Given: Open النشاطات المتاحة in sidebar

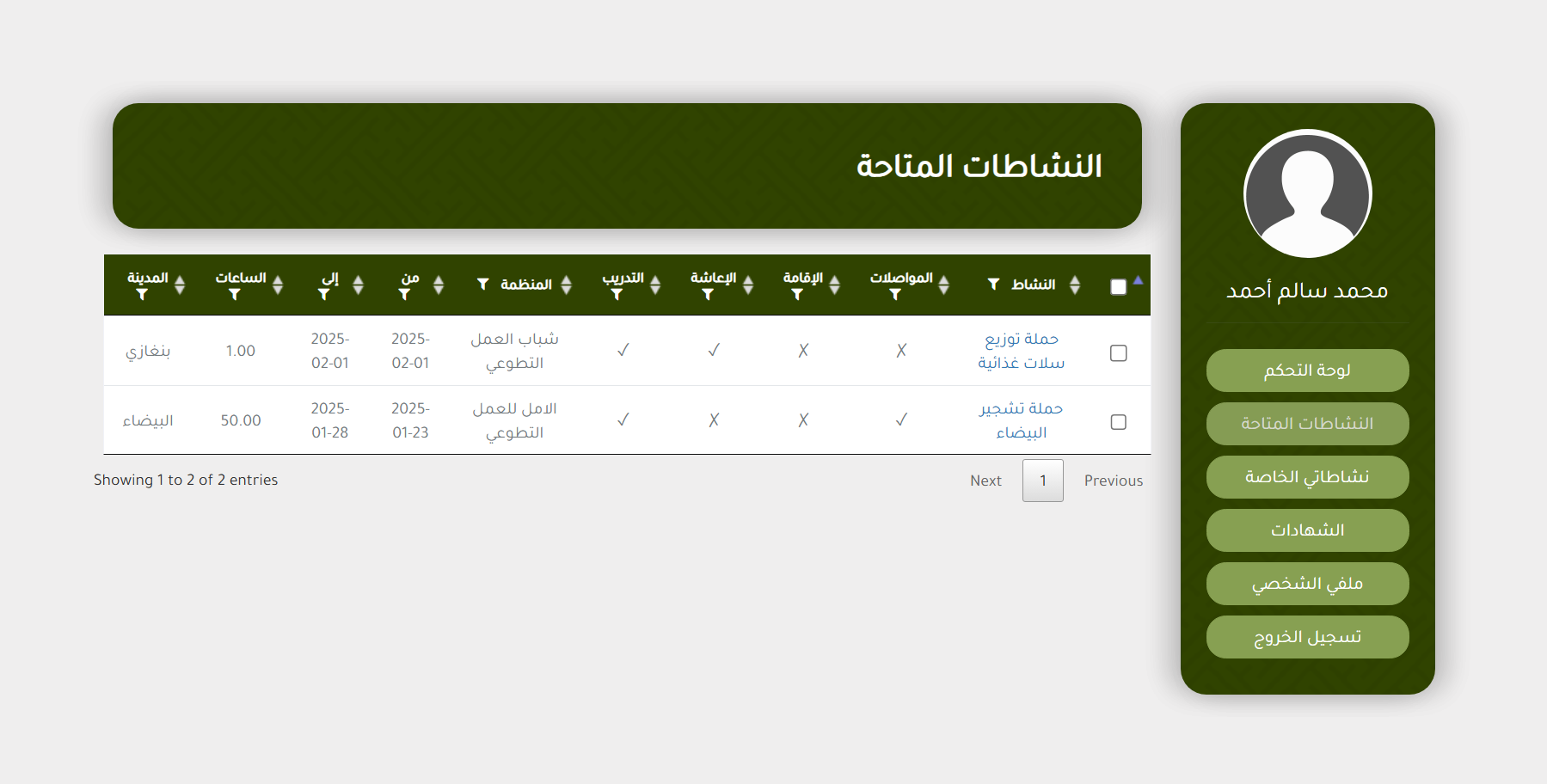Looking at the screenshot, I should pyautogui.click(x=1307, y=424).
